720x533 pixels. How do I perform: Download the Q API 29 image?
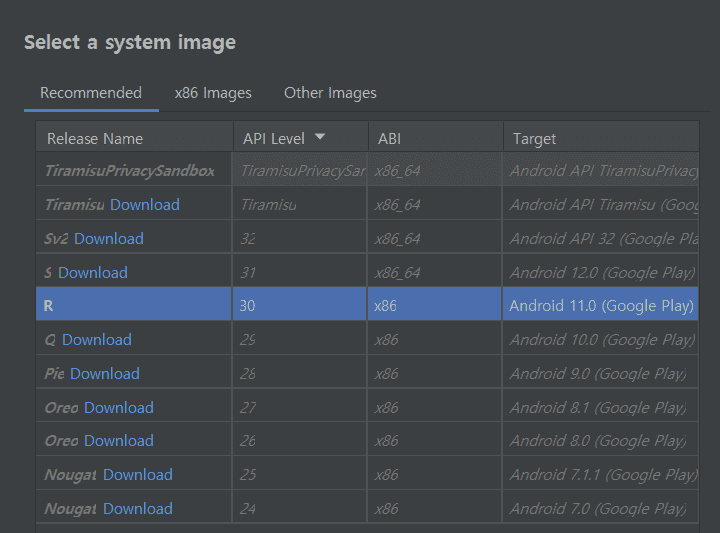(97, 340)
